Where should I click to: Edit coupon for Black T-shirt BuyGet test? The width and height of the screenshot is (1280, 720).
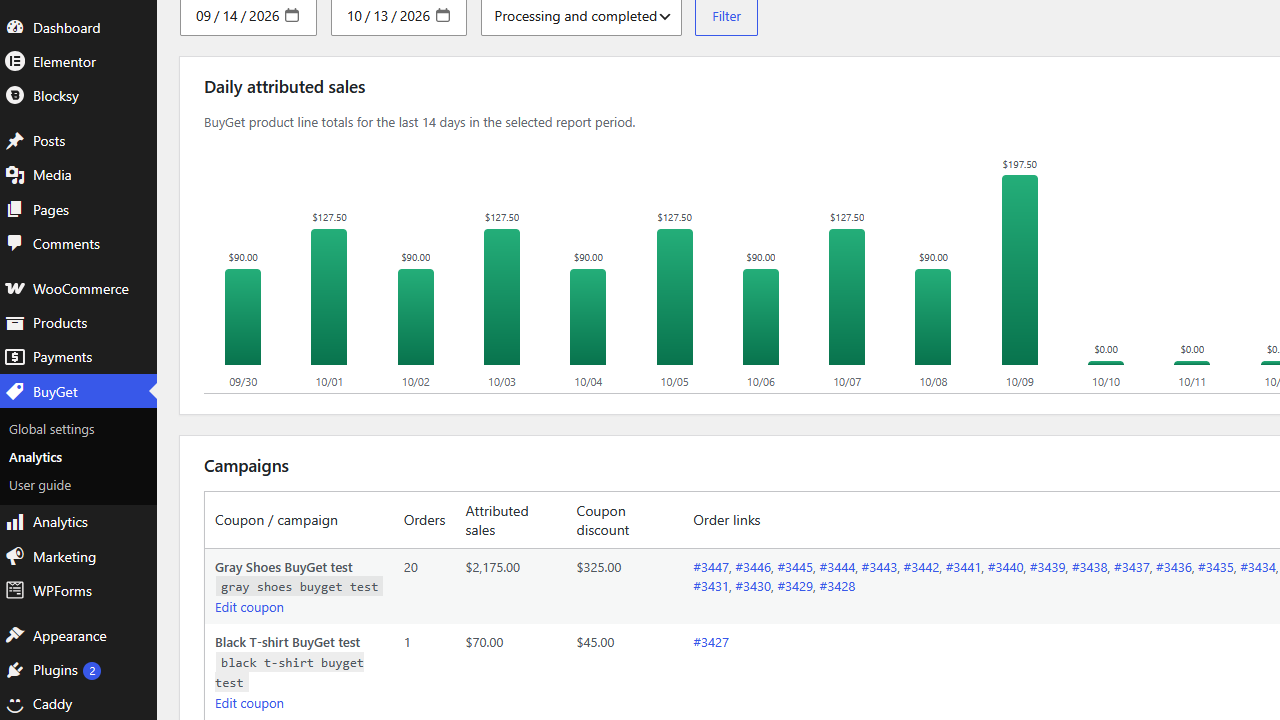point(249,703)
